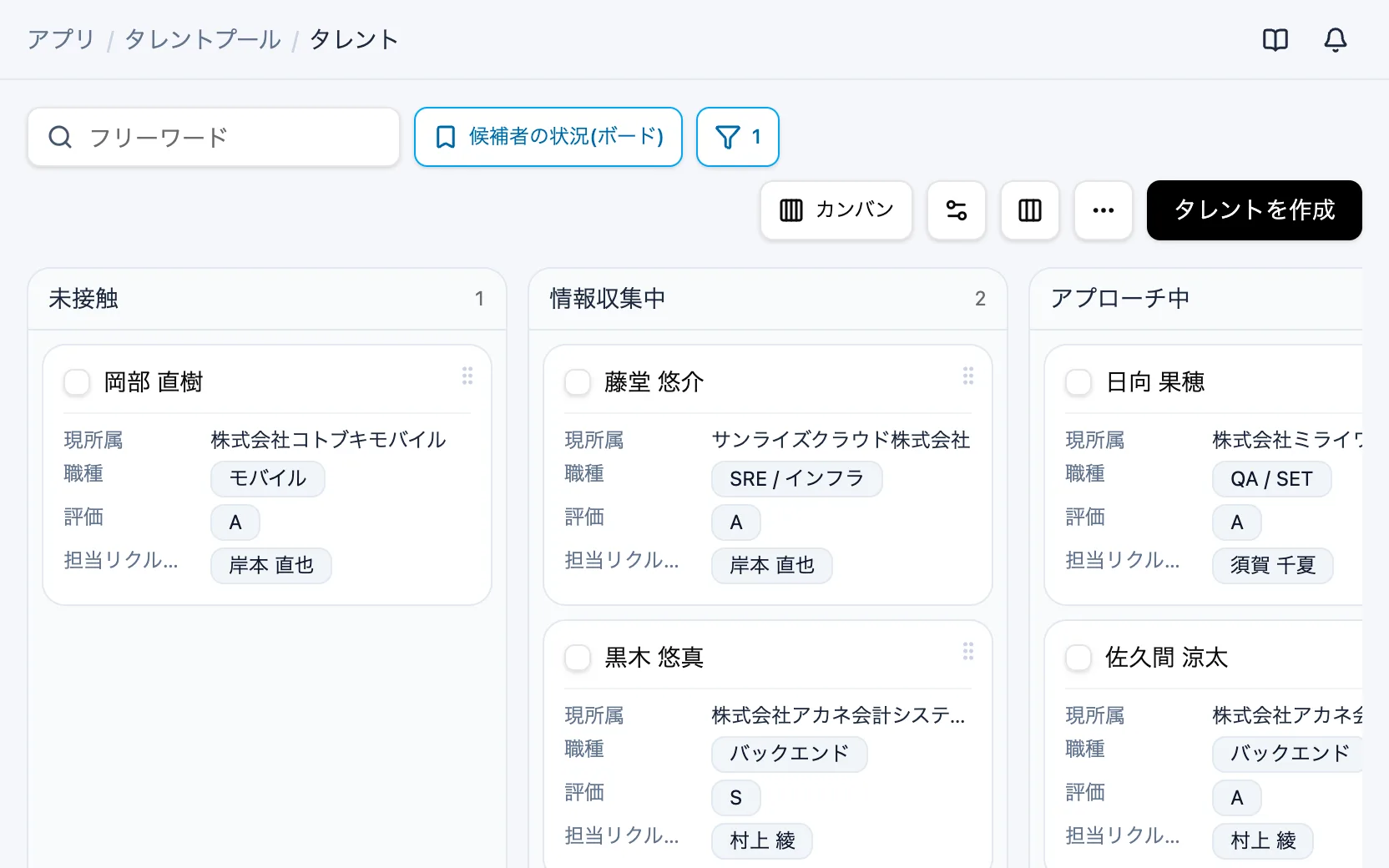Click タレントを作成 button

(x=1255, y=210)
